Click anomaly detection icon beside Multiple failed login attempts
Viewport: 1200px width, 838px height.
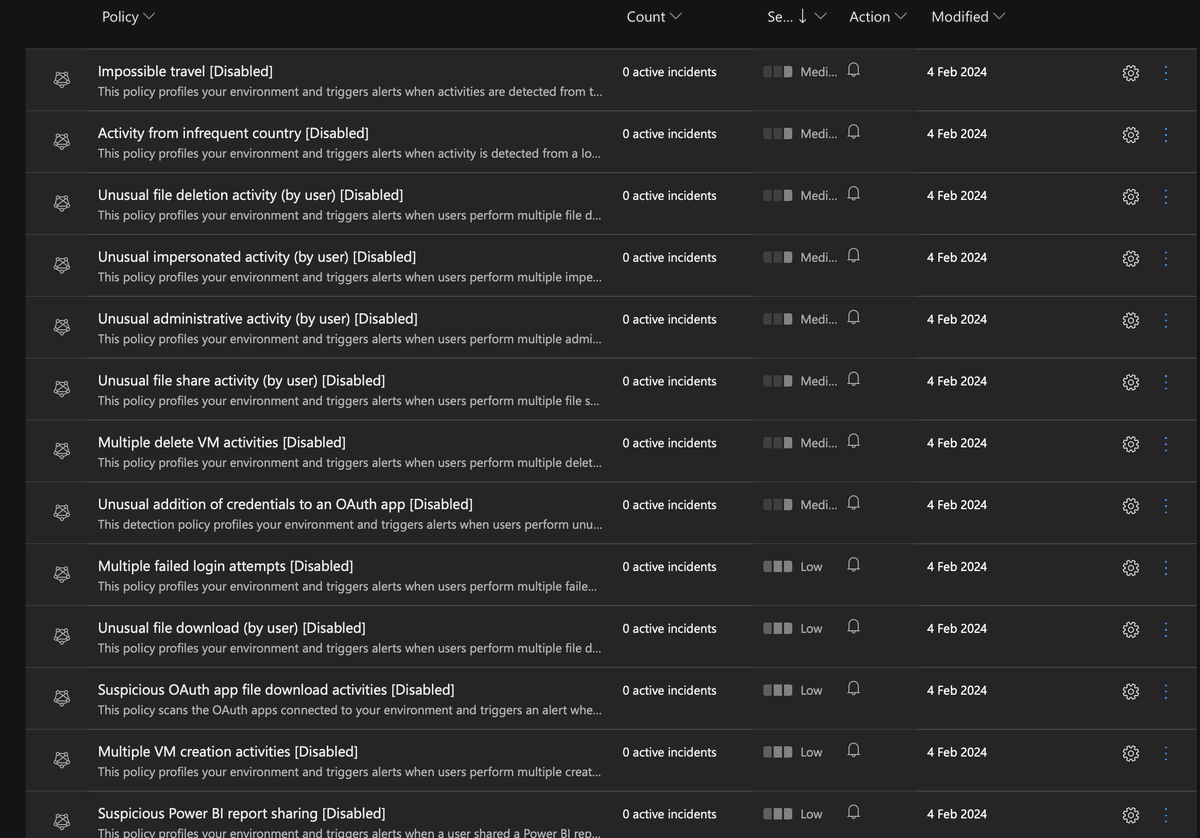pos(62,574)
